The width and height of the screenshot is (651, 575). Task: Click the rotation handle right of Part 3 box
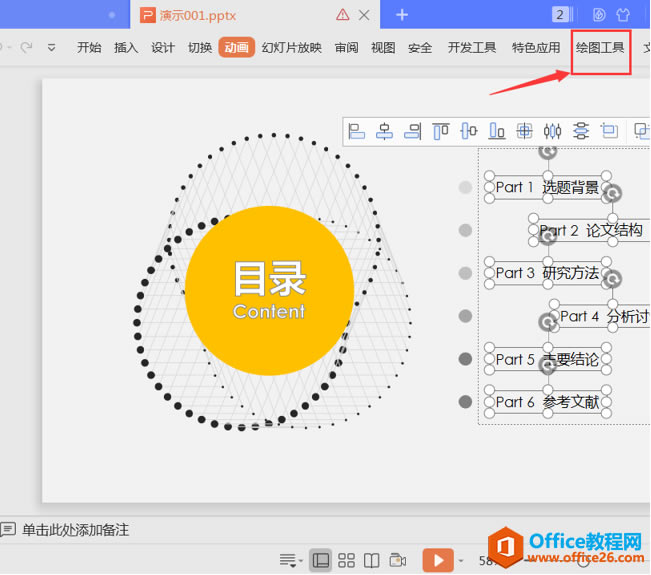[612, 279]
